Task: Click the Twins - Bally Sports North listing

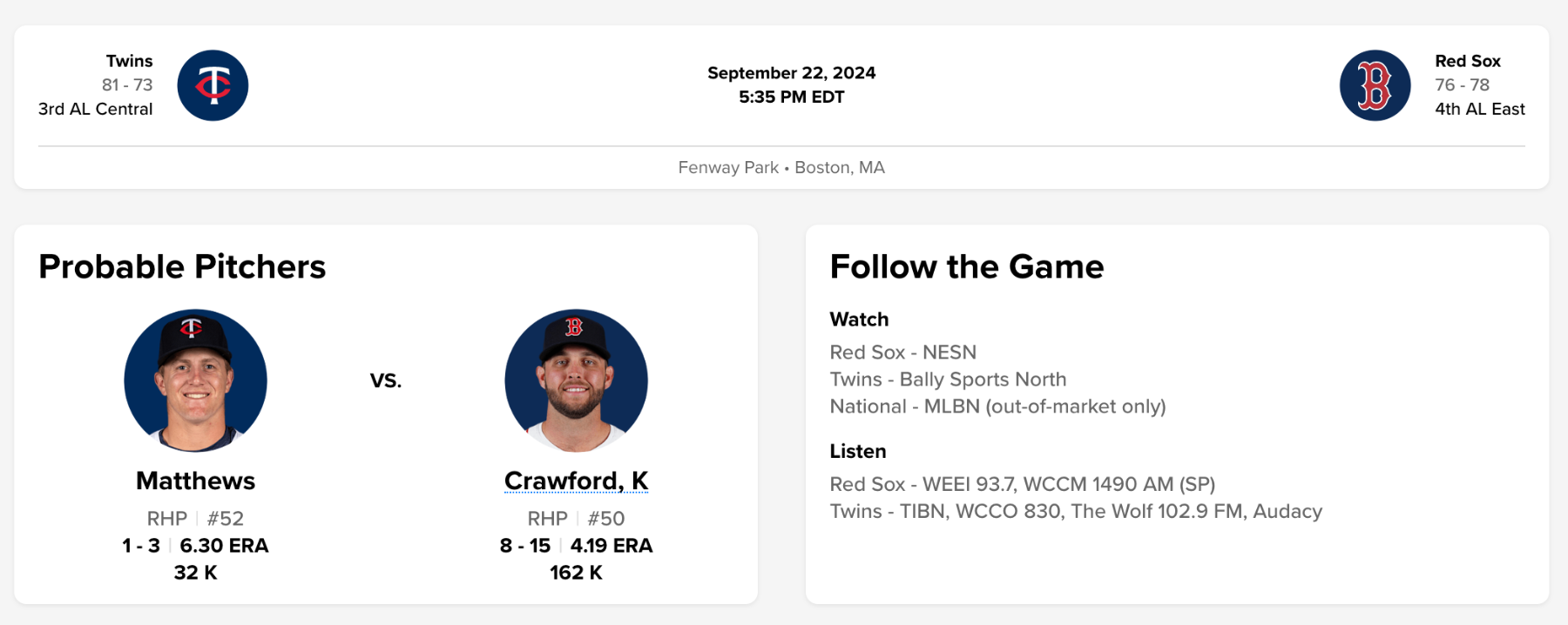Action: tap(948, 380)
